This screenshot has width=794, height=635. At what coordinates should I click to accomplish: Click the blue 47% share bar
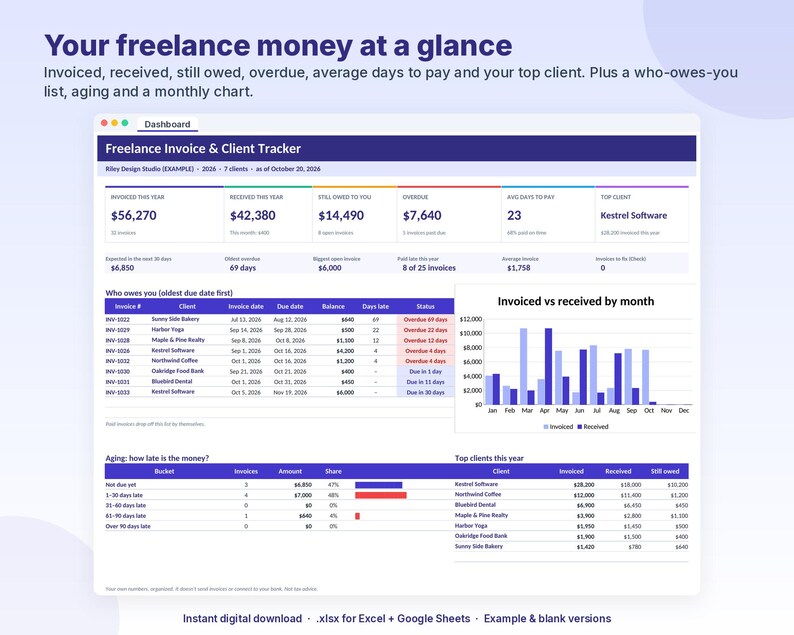(379, 485)
